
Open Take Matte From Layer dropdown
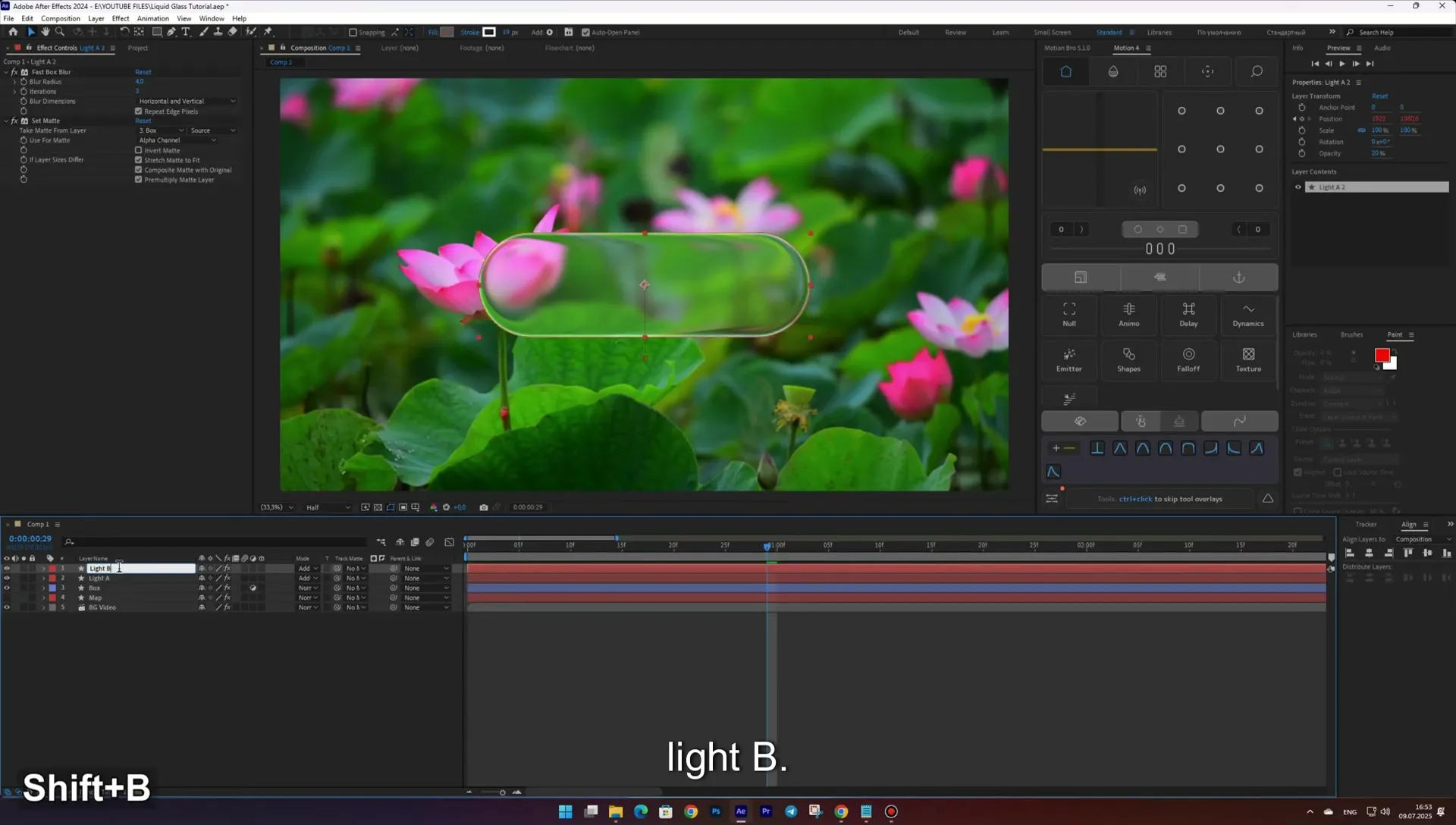(161, 130)
